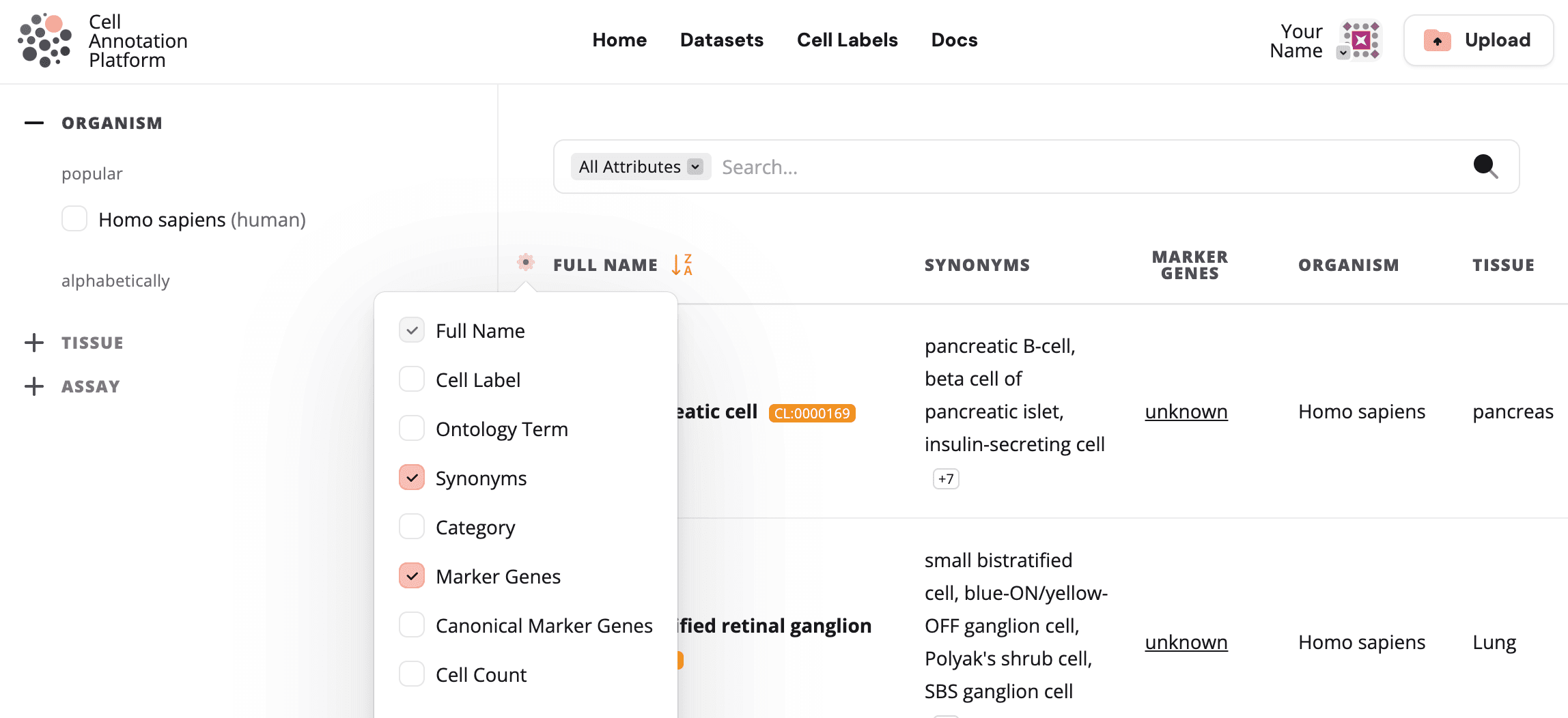This screenshot has height=718, width=1568.
Task: Check the Homo sapiens organism filter
Action: (x=74, y=218)
